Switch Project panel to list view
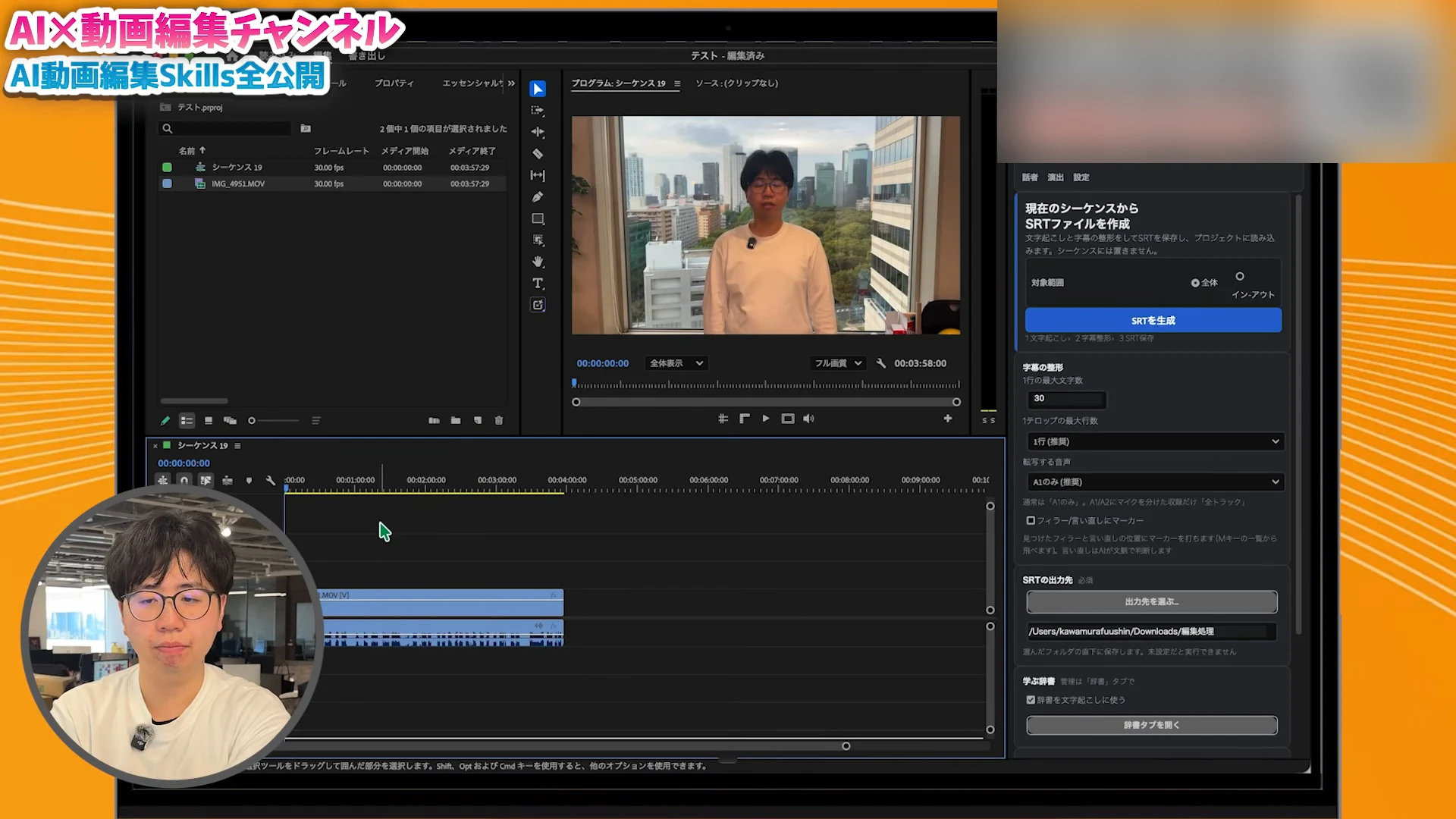The width and height of the screenshot is (1456, 819). pos(187,420)
